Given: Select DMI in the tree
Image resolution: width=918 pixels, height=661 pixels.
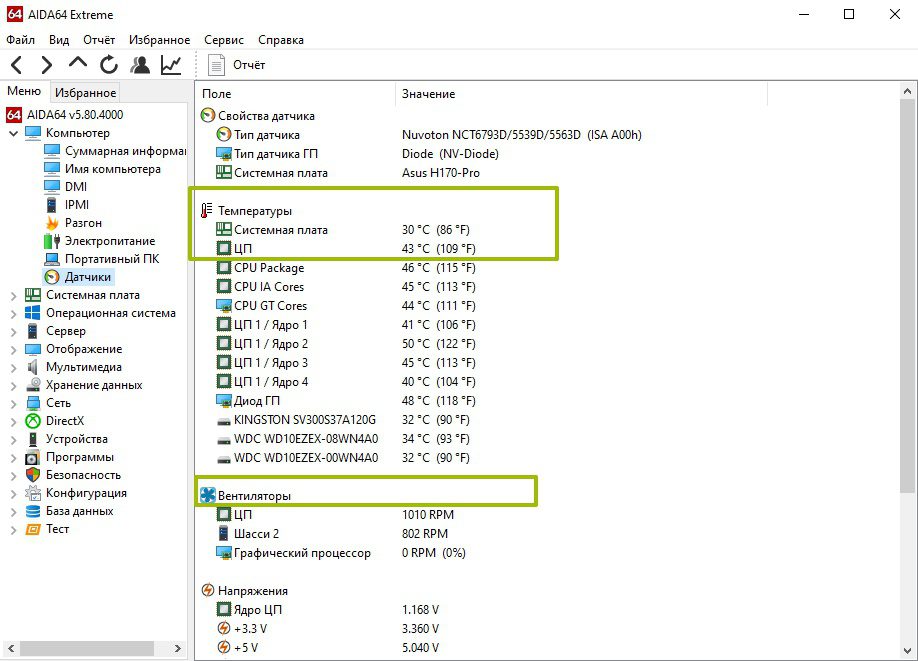Looking at the screenshot, I should coord(76,187).
